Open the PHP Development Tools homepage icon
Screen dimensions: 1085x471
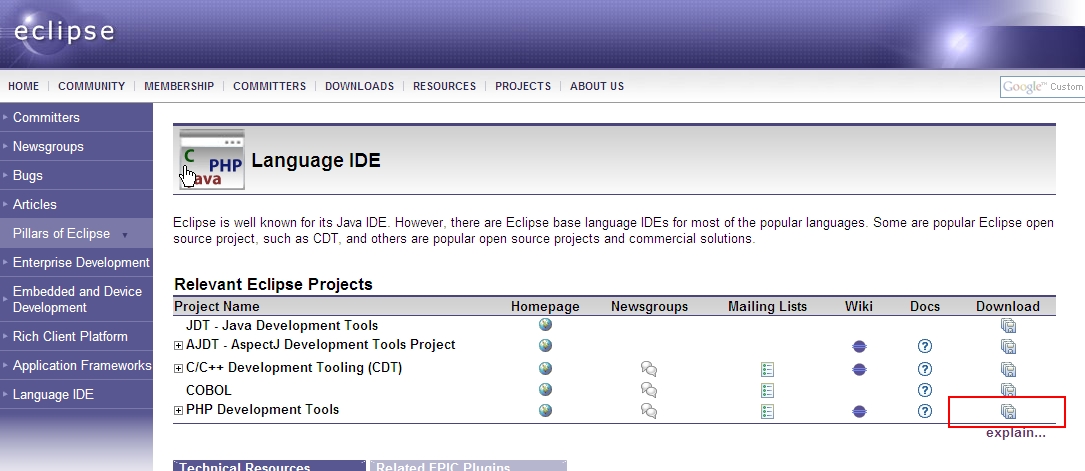pyautogui.click(x=545, y=411)
